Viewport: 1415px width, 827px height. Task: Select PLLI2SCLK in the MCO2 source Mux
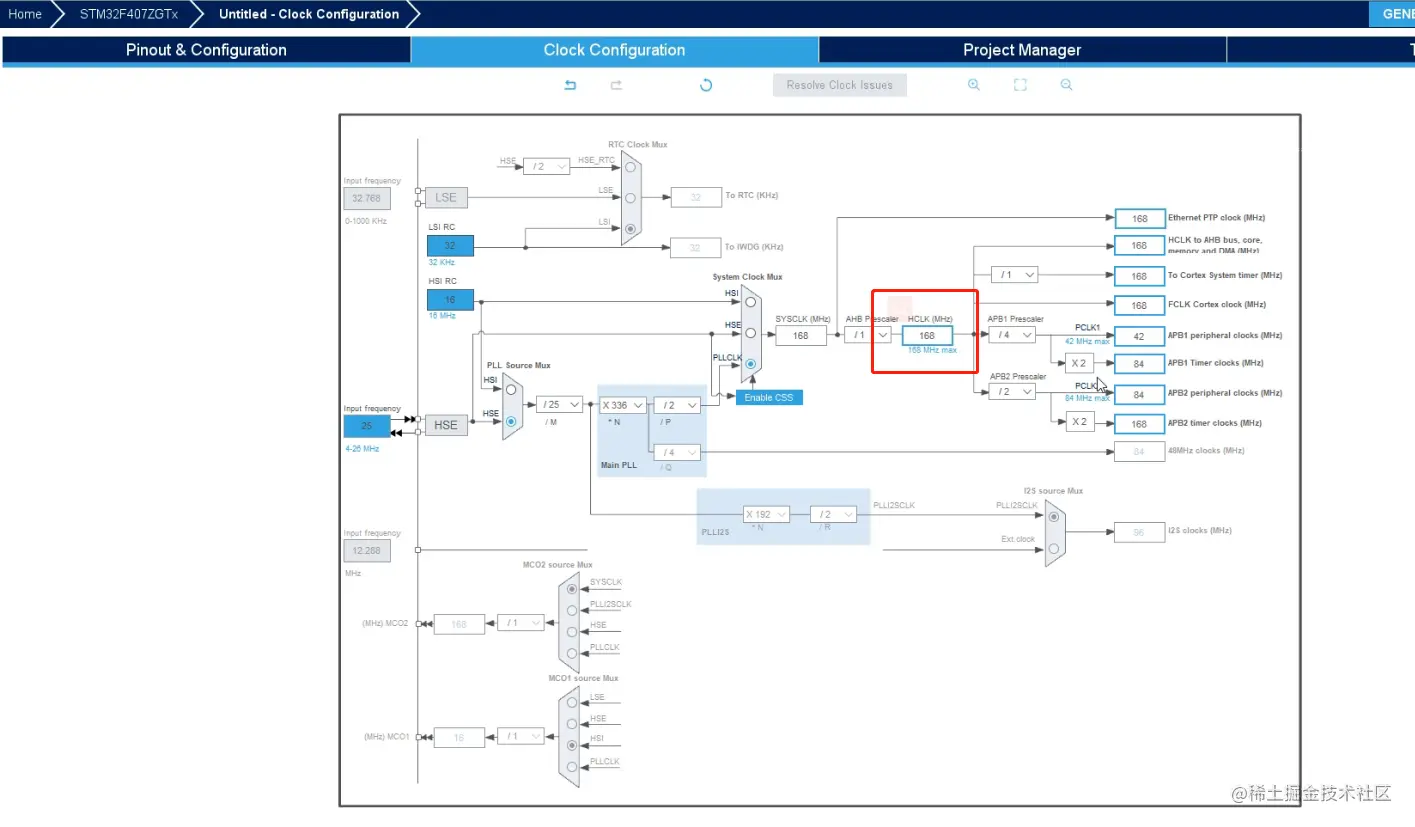coord(572,610)
